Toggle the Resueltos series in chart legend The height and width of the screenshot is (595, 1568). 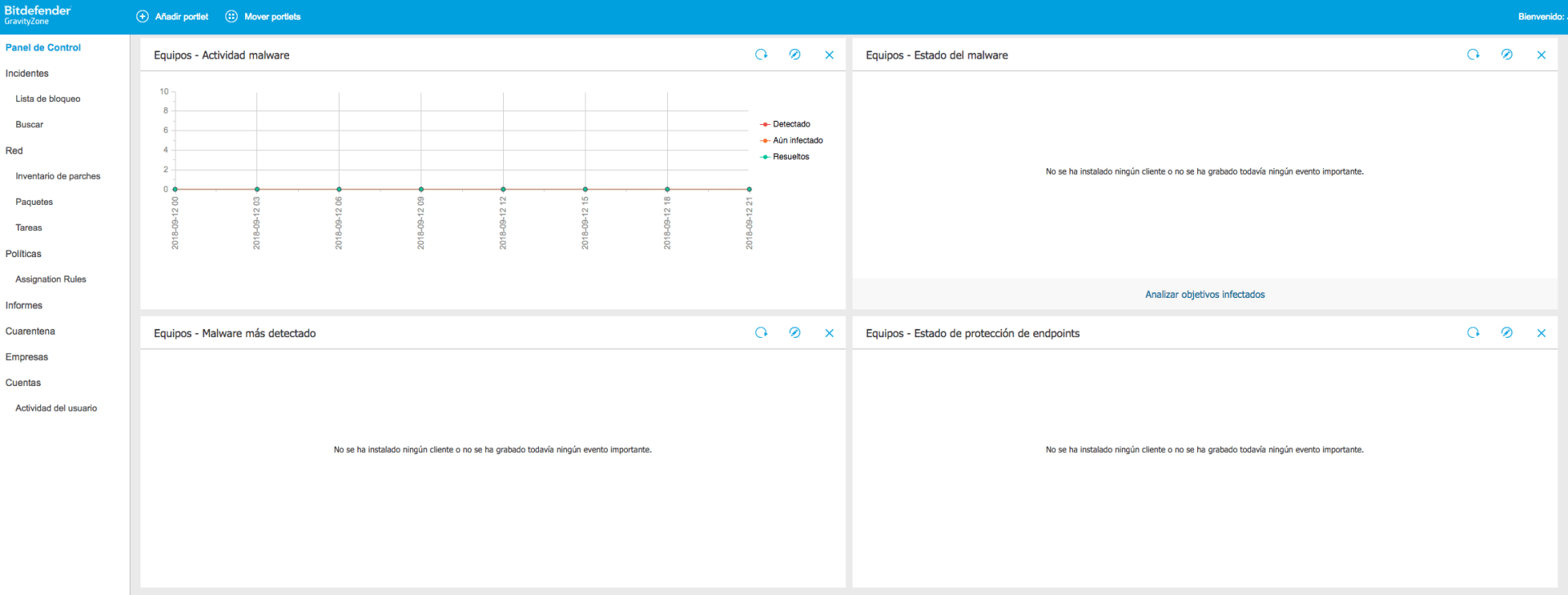click(x=785, y=157)
